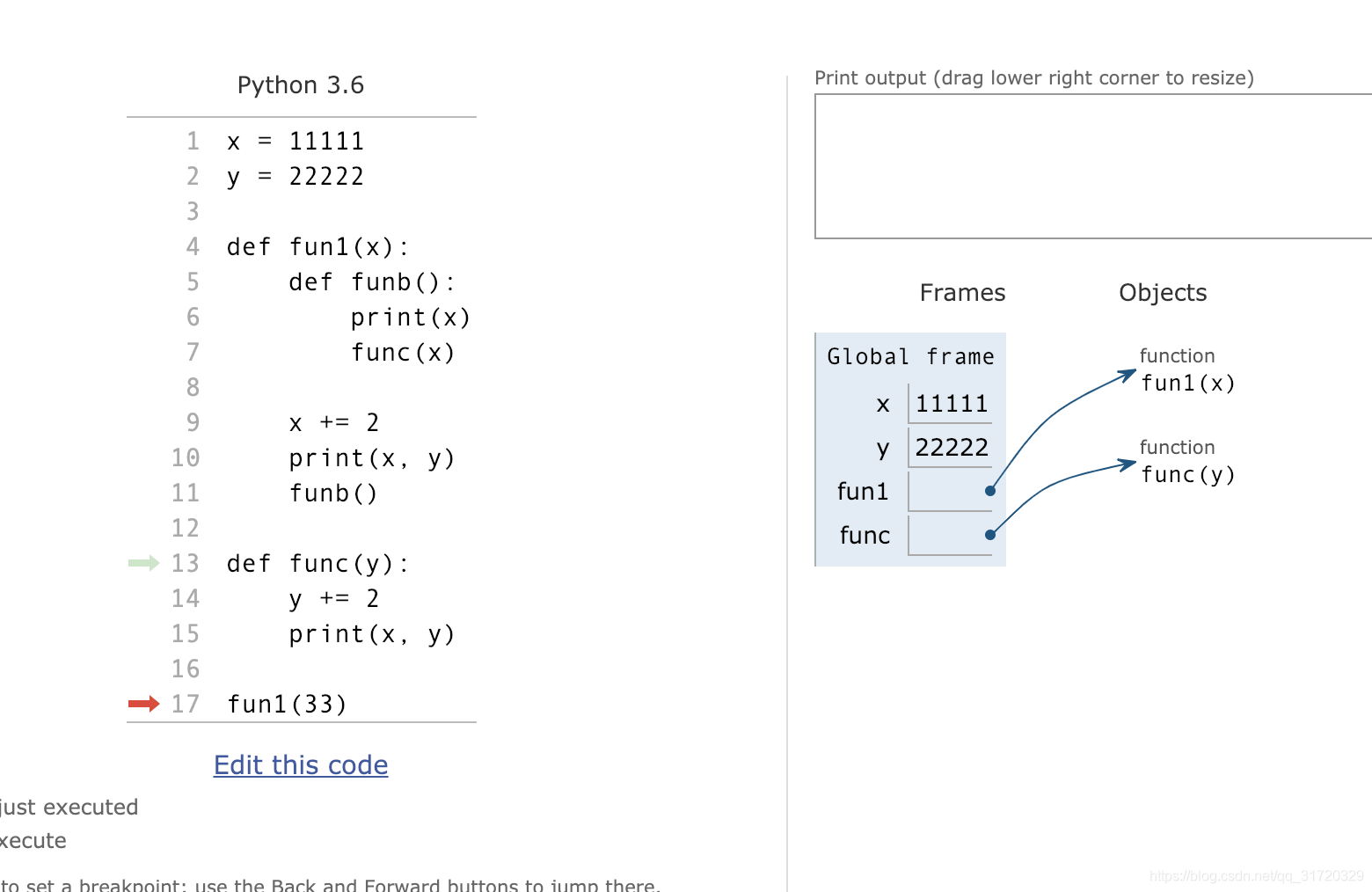This screenshot has height=892, width=1372.
Task: Set a breakpoint on line 9
Action: (x=192, y=422)
